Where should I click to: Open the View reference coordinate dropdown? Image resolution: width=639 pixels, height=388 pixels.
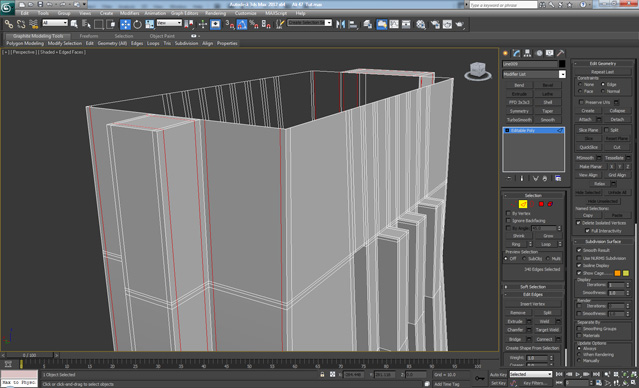(x=169, y=23)
